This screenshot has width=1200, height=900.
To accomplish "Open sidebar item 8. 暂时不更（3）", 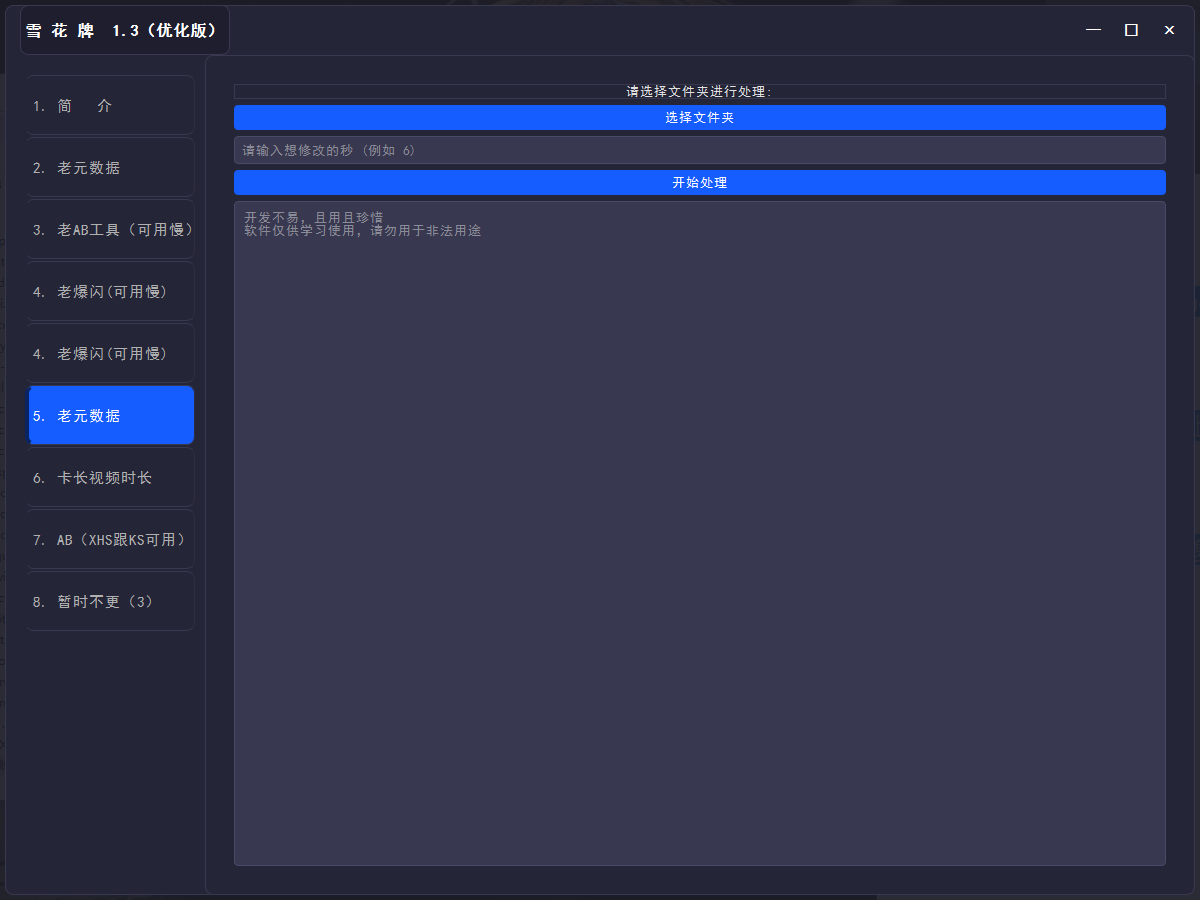I will [x=110, y=601].
